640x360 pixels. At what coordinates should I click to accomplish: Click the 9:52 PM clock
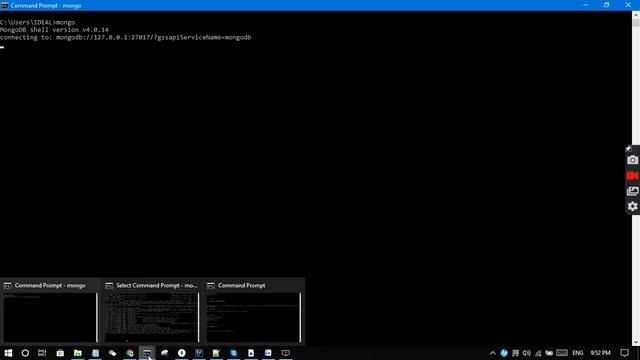[x=600, y=353]
